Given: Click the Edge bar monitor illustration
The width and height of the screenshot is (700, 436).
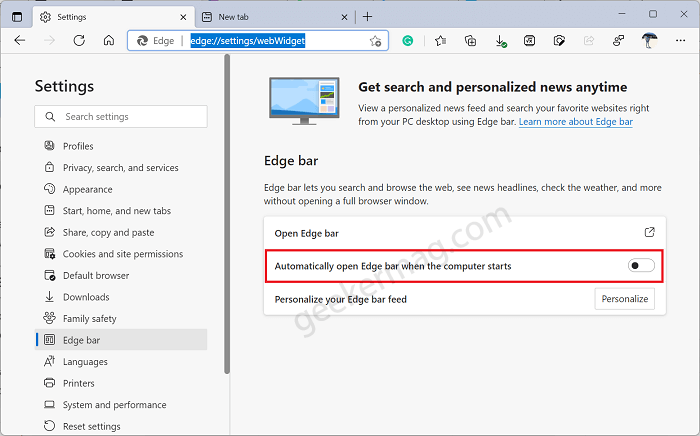Looking at the screenshot, I should click(304, 101).
